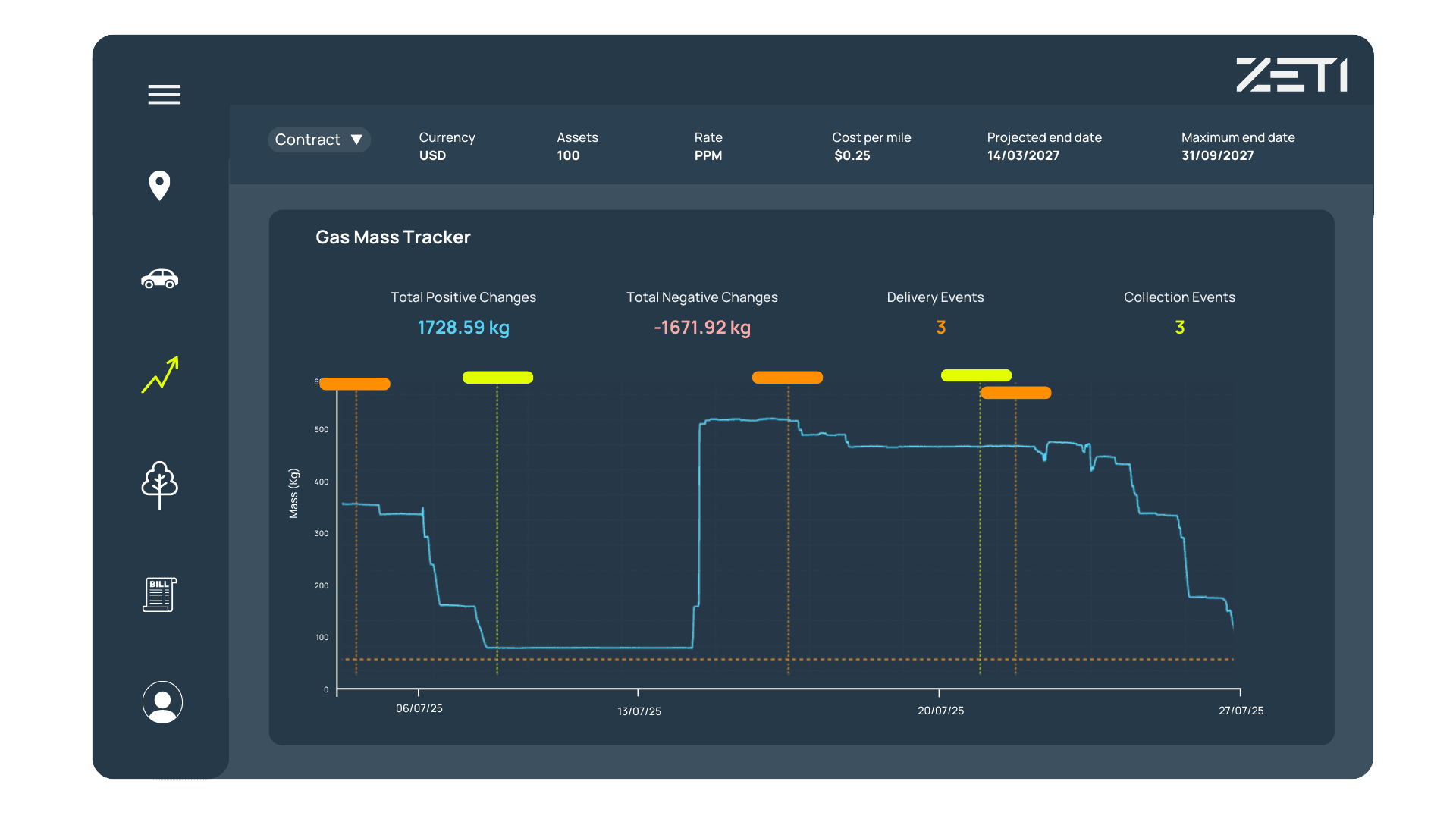Open the vehicle car icon section

159,279
